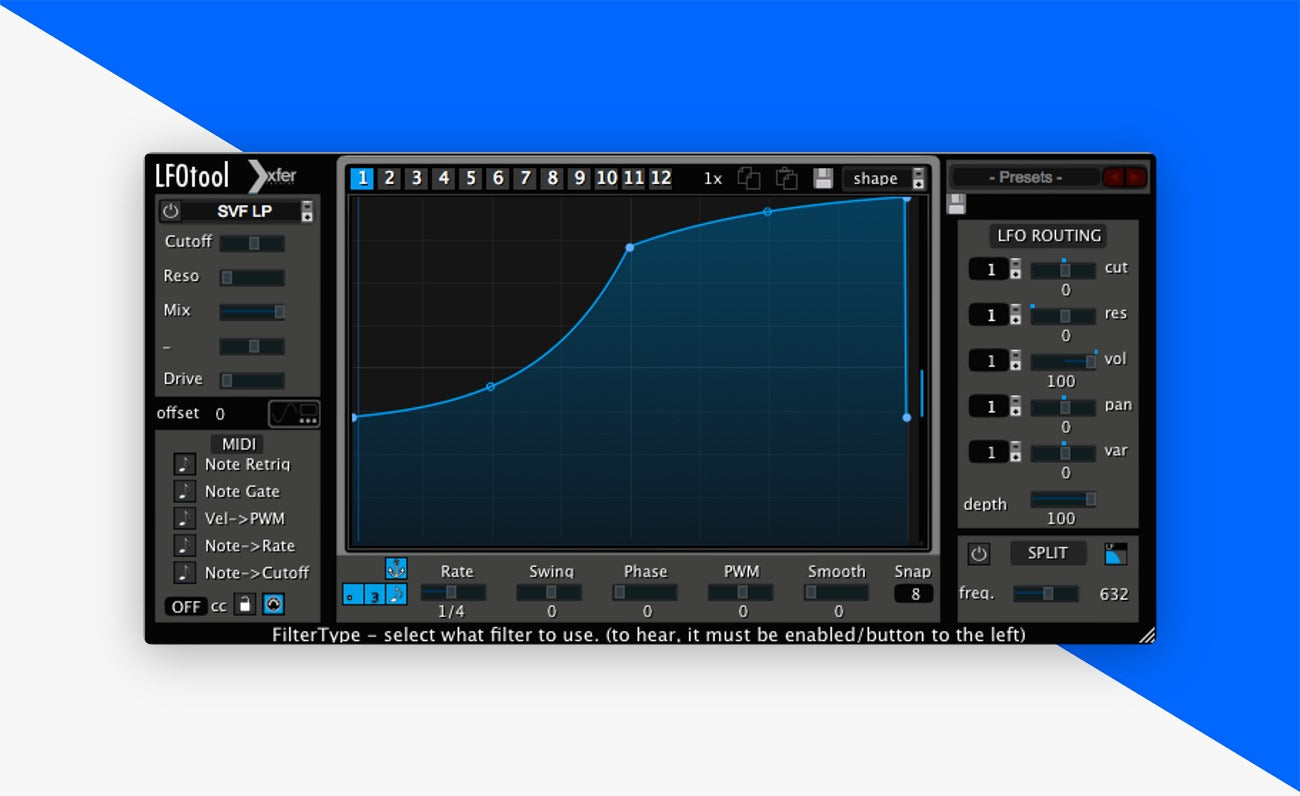Adjust the Drive slider
The height and width of the screenshot is (796, 1300).
(252, 380)
